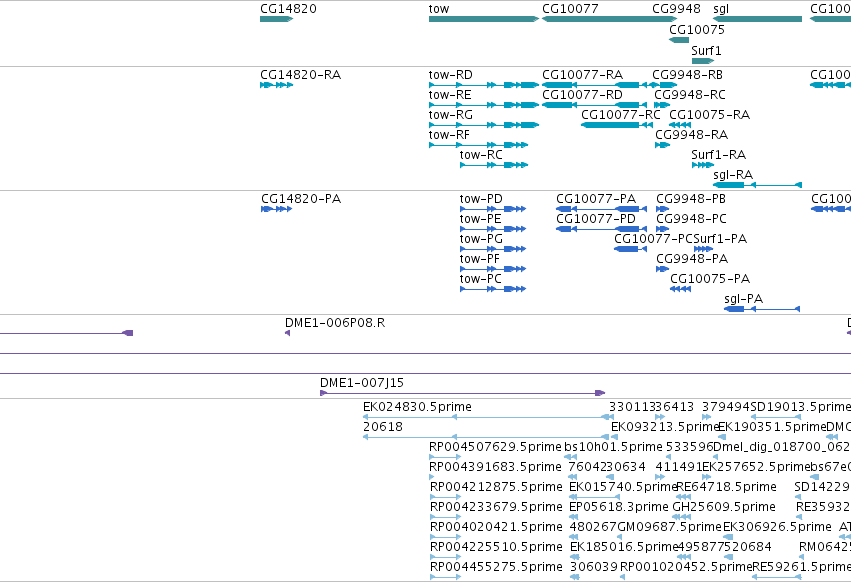Click the sgl-PA label text
The image size is (851, 582).
tap(744, 299)
